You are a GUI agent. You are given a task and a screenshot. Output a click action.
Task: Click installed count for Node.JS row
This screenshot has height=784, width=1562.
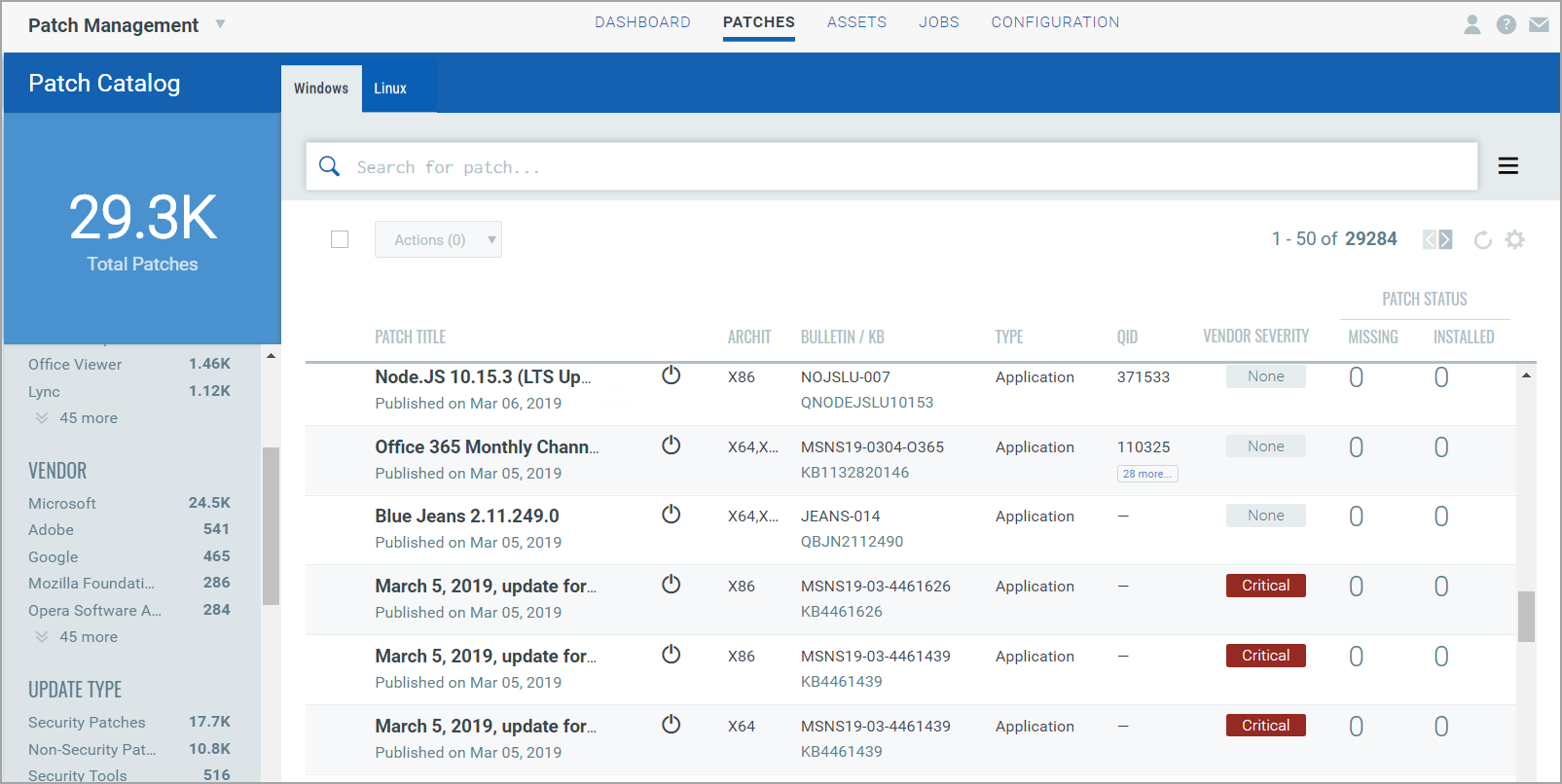tap(1441, 377)
